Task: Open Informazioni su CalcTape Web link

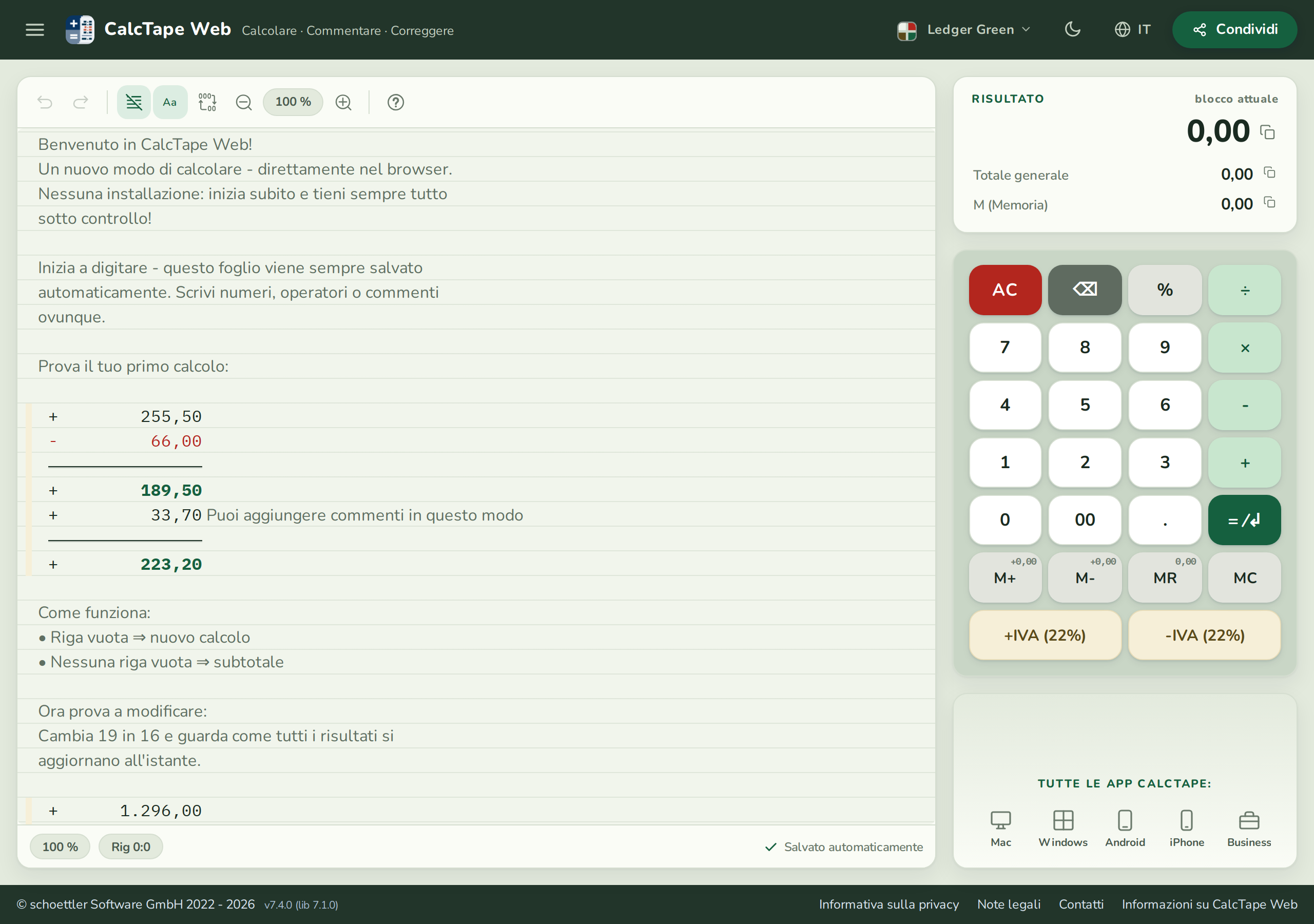Action: [1209, 904]
